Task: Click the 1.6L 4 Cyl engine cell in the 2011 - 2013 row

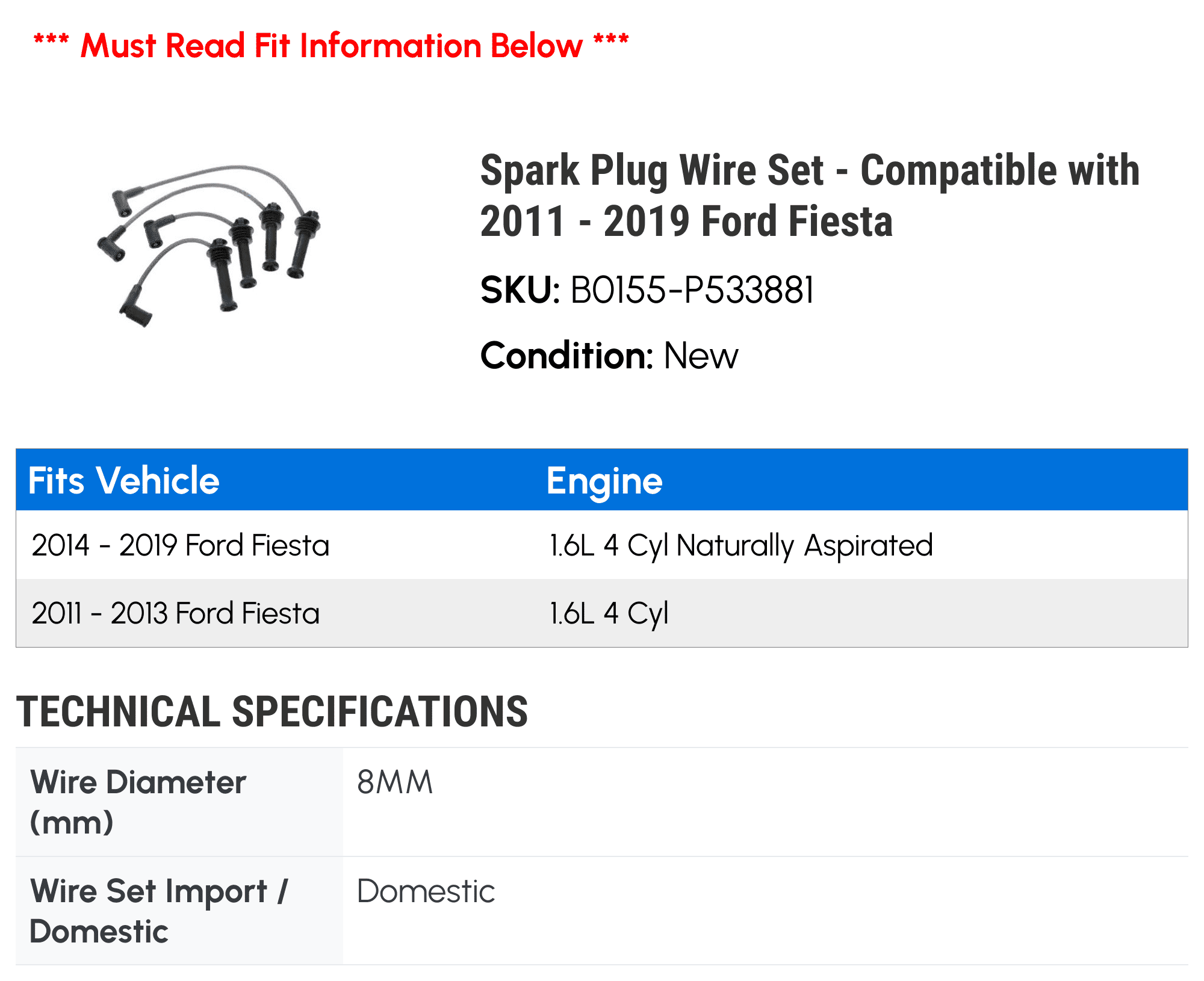Action: [609, 613]
